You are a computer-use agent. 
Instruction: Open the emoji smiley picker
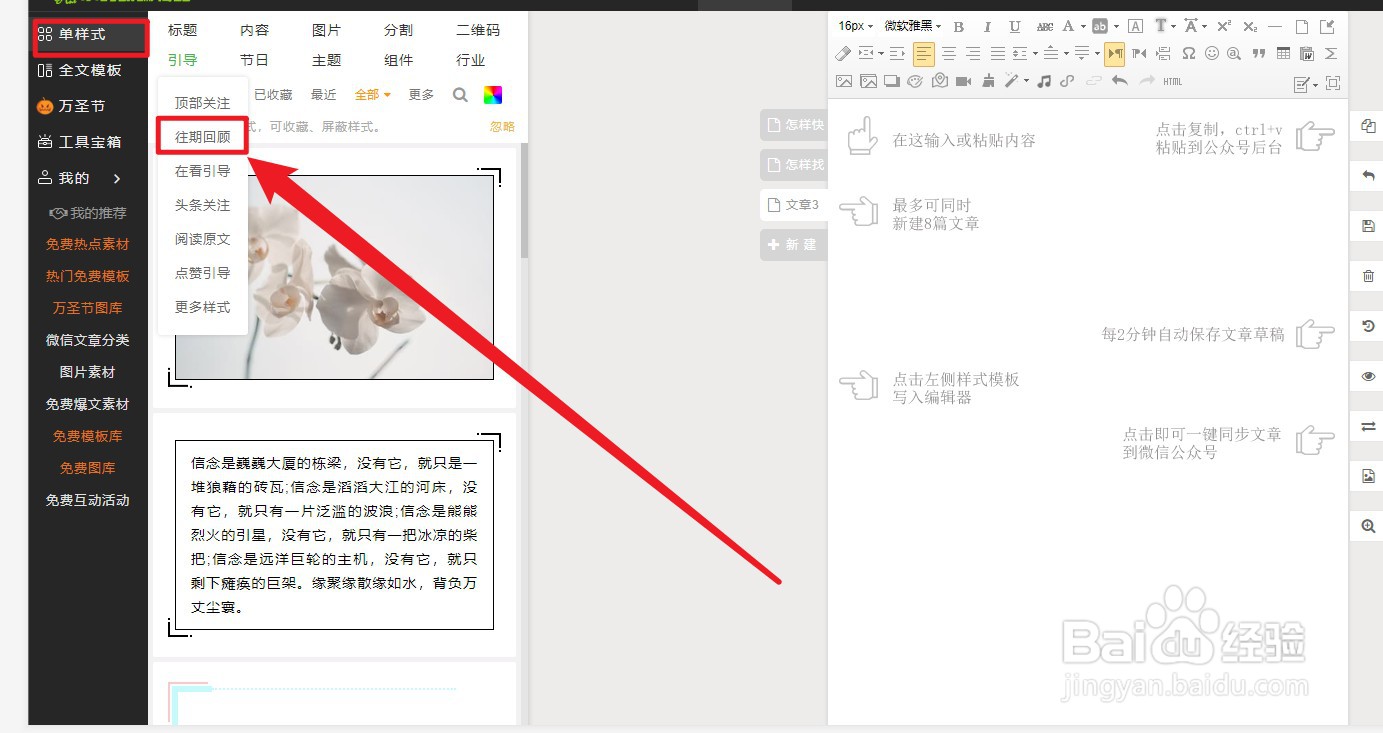(x=1212, y=54)
